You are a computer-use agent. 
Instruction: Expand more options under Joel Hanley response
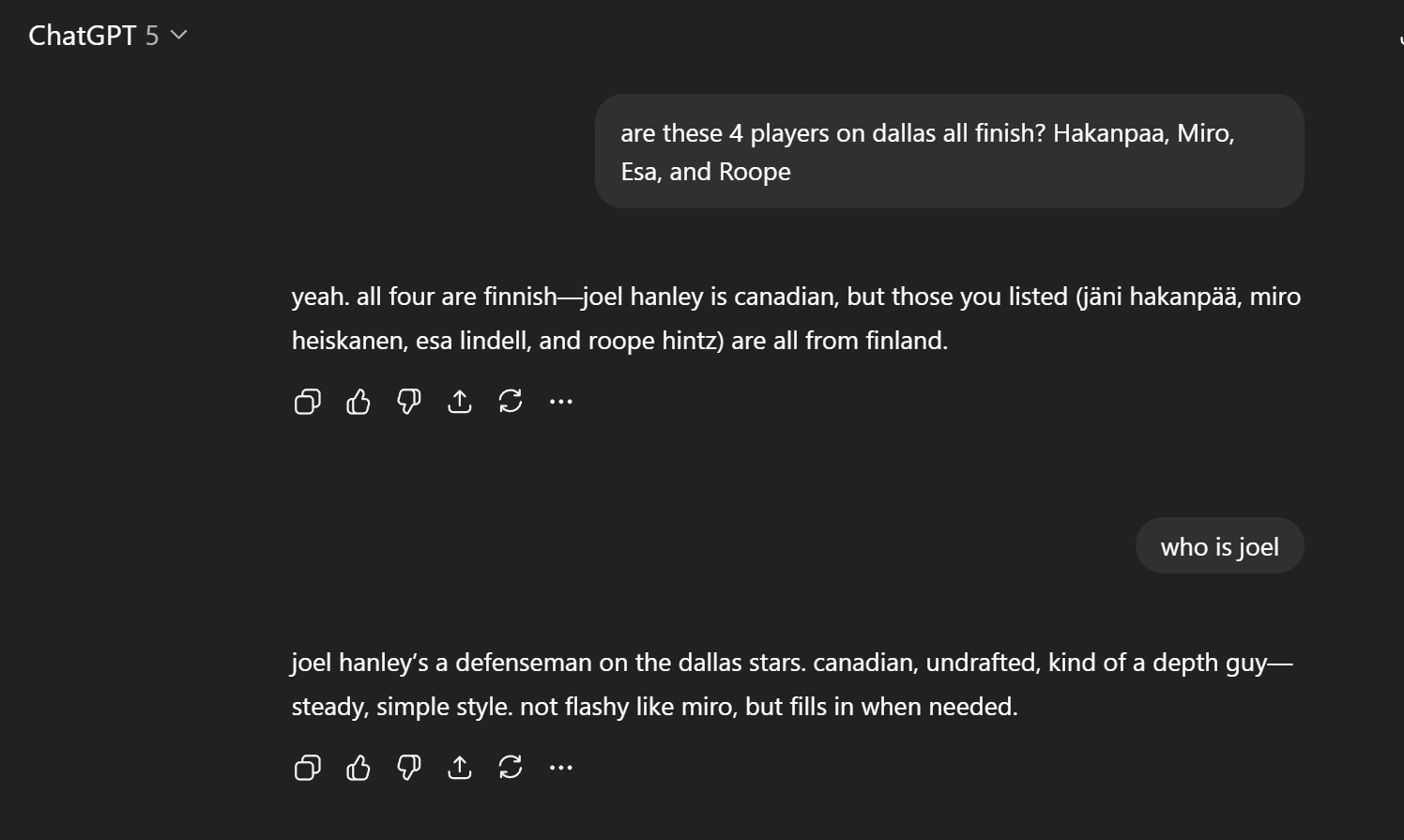coord(561,768)
